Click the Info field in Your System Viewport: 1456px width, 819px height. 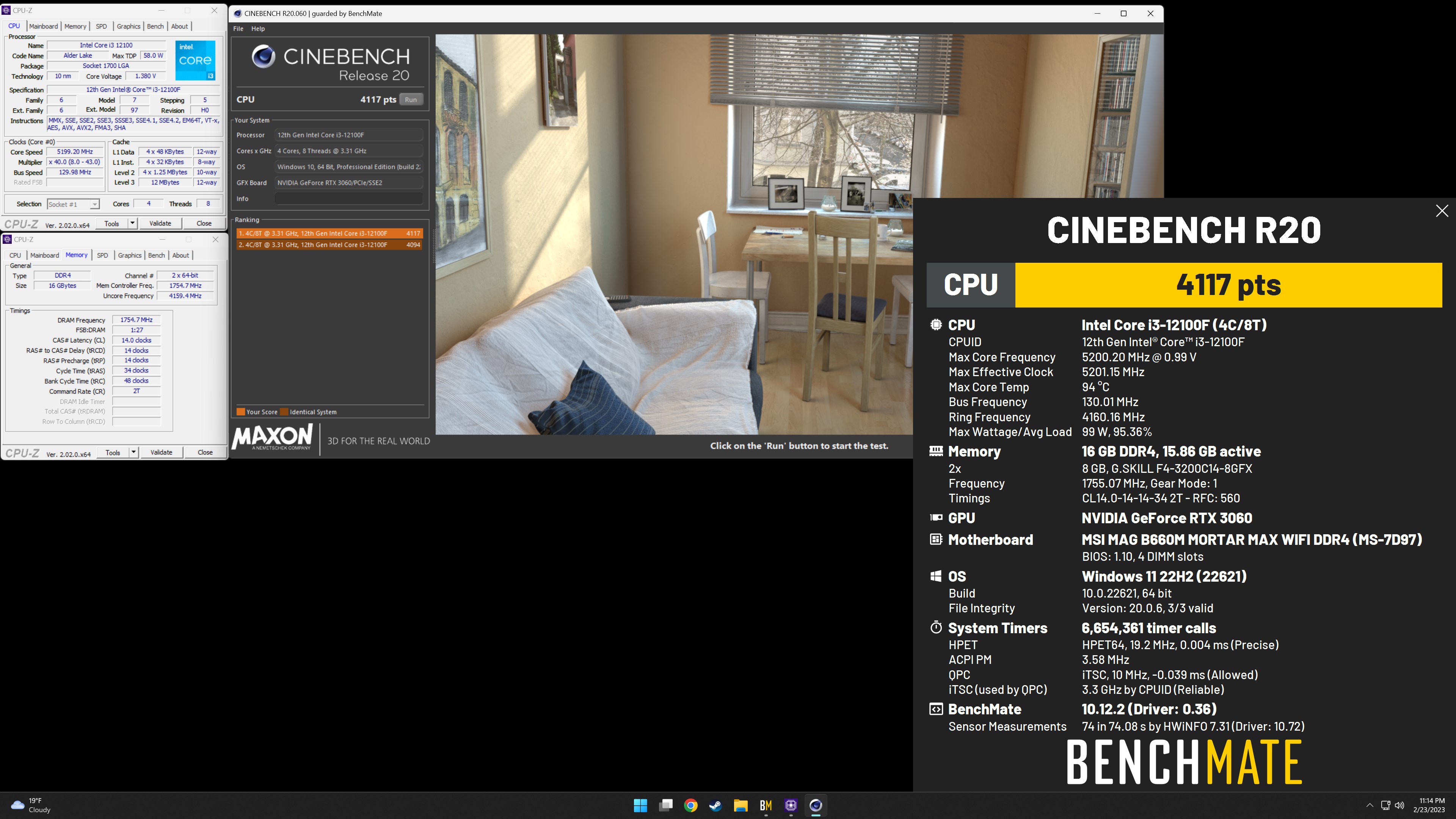click(349, 198)
